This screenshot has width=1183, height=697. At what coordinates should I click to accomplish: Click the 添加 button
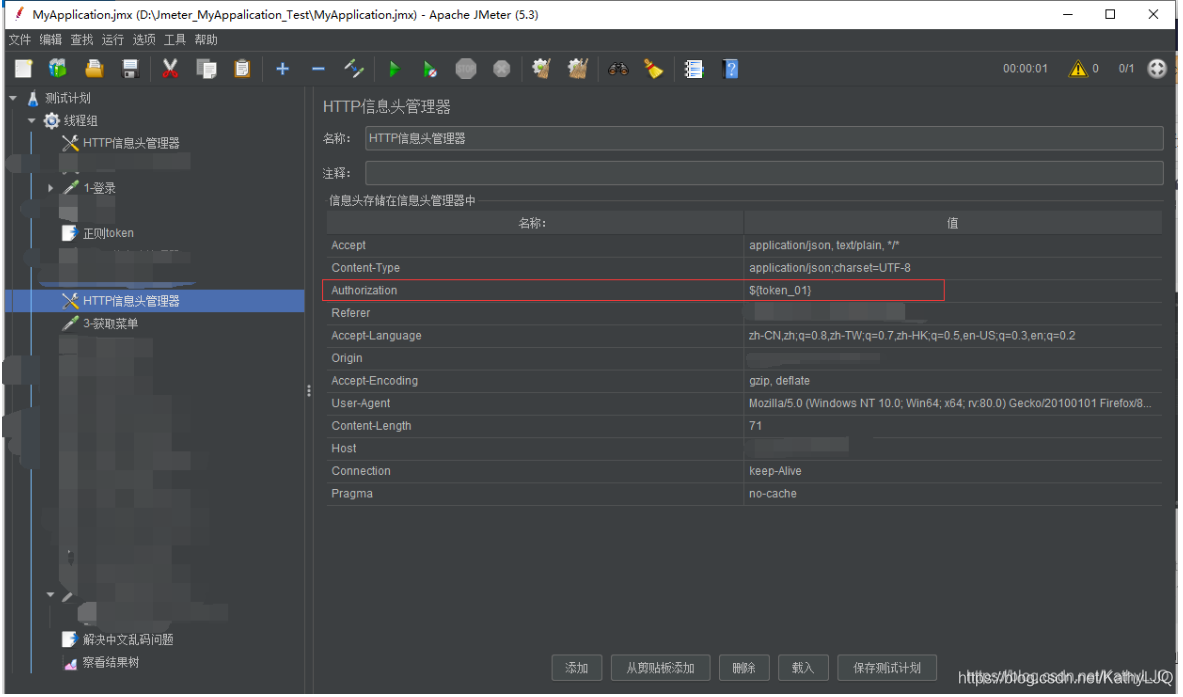(x=576, y=668)
